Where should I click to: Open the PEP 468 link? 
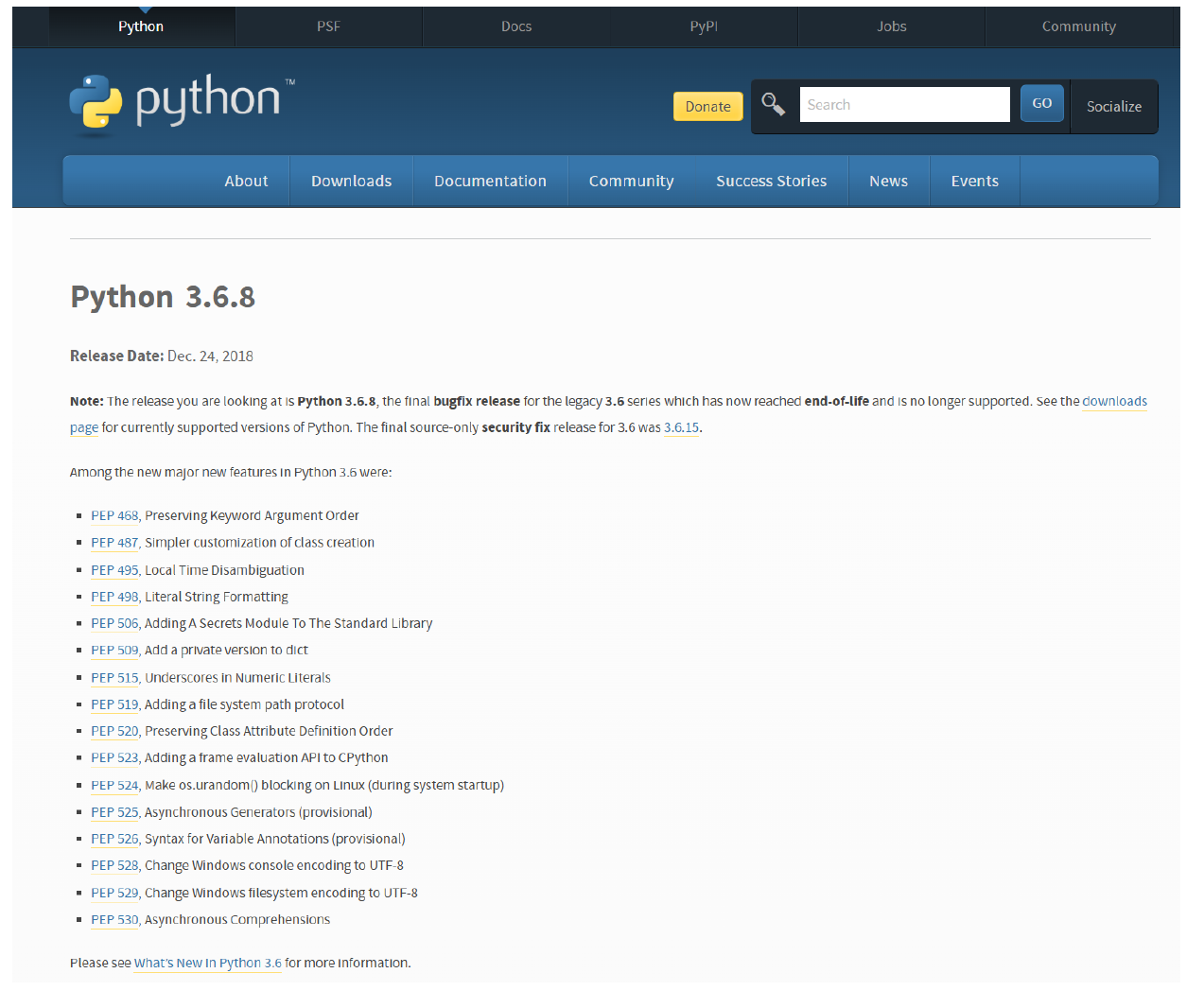pyautogui.click(x=115, y=516)
